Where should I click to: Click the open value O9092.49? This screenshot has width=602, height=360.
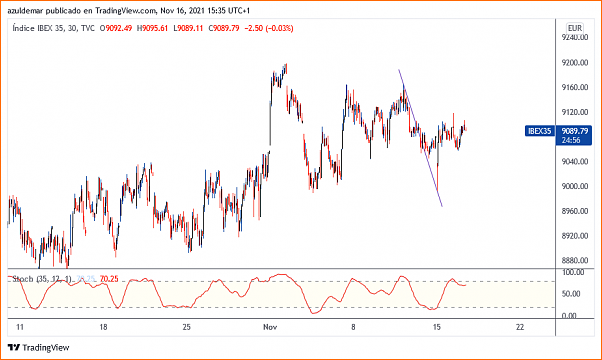[x=116, y=28]
